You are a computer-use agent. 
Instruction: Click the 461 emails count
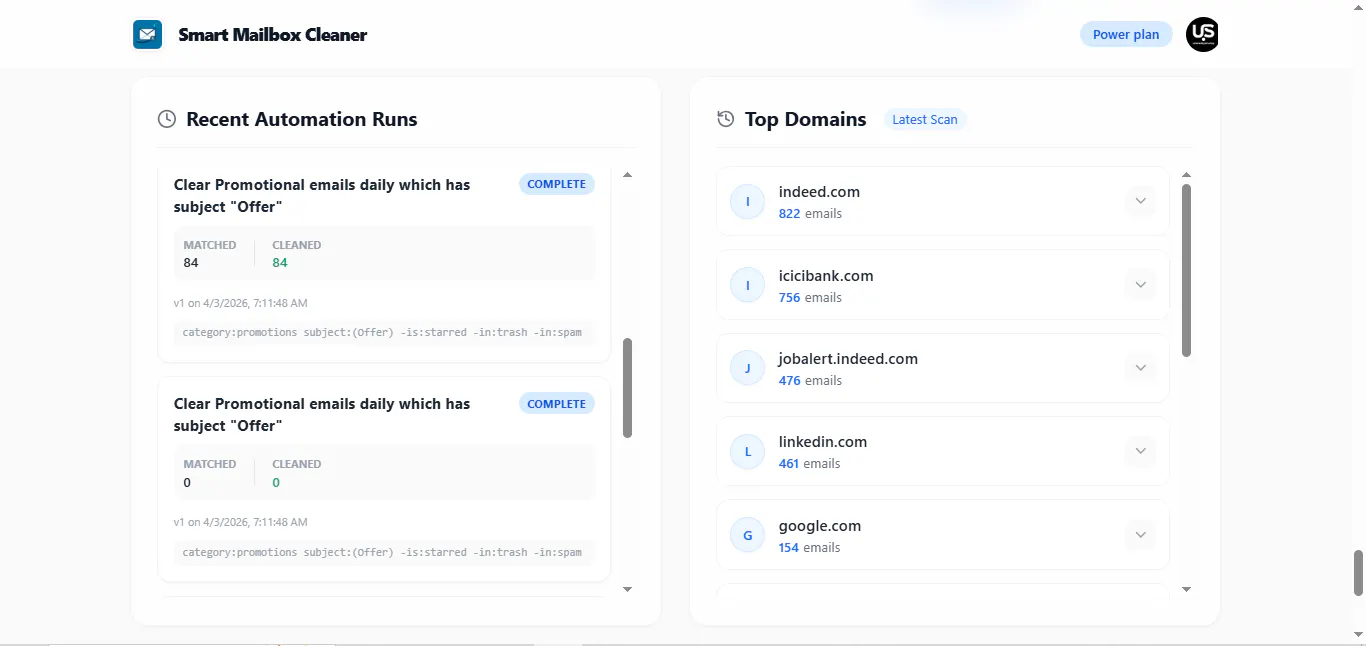pos(810,463)
